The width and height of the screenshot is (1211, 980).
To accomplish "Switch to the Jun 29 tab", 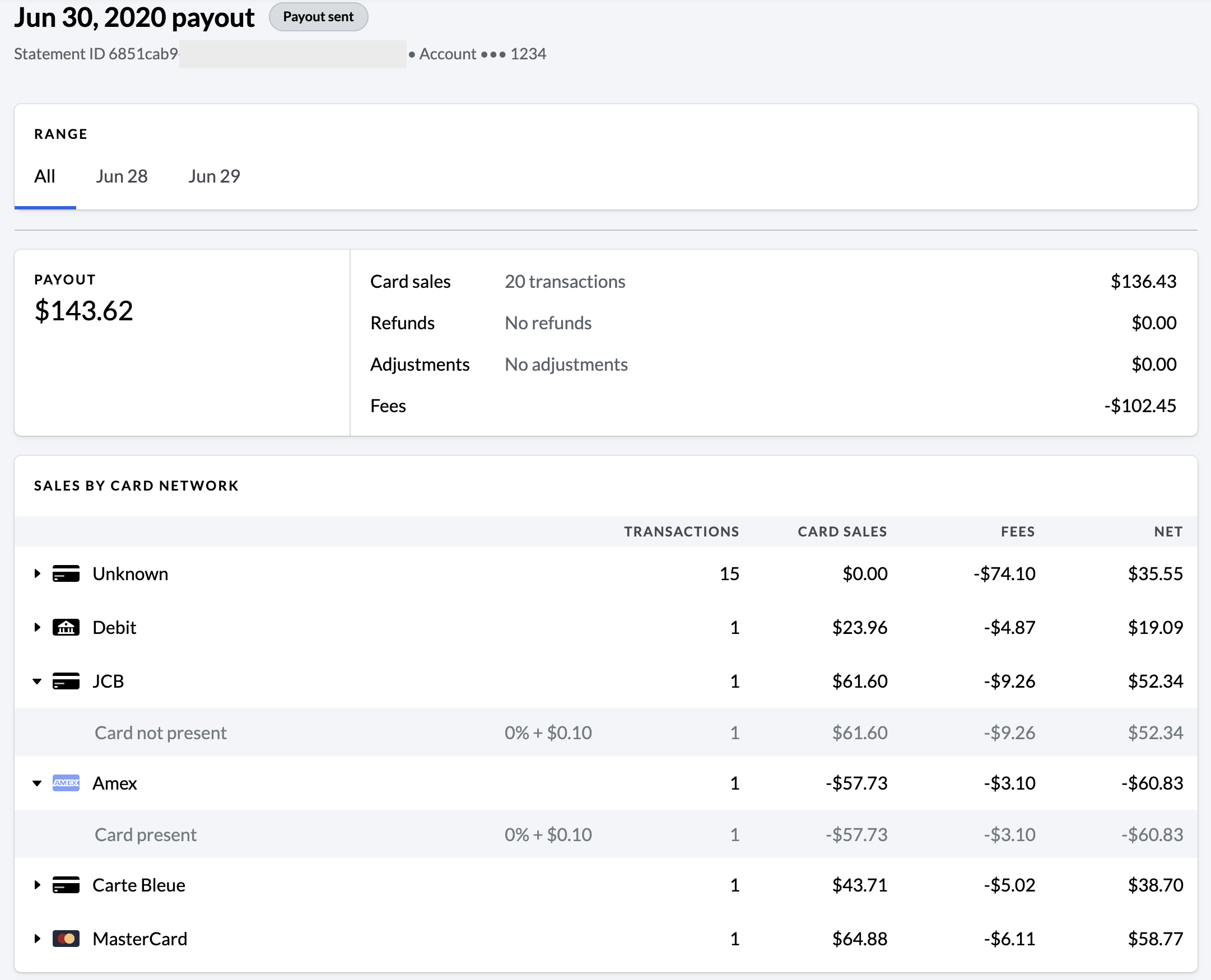I will point(214,177).
